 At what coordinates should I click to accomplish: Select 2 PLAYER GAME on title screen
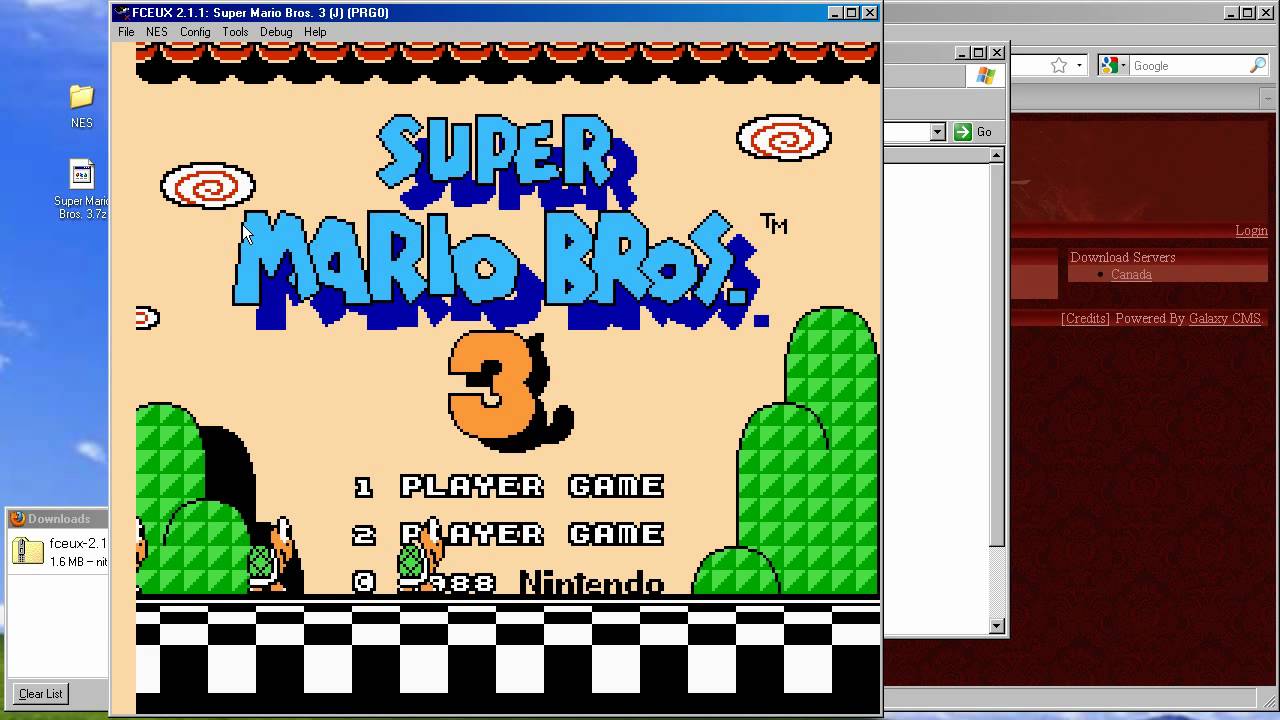click(x=510, y=534)
